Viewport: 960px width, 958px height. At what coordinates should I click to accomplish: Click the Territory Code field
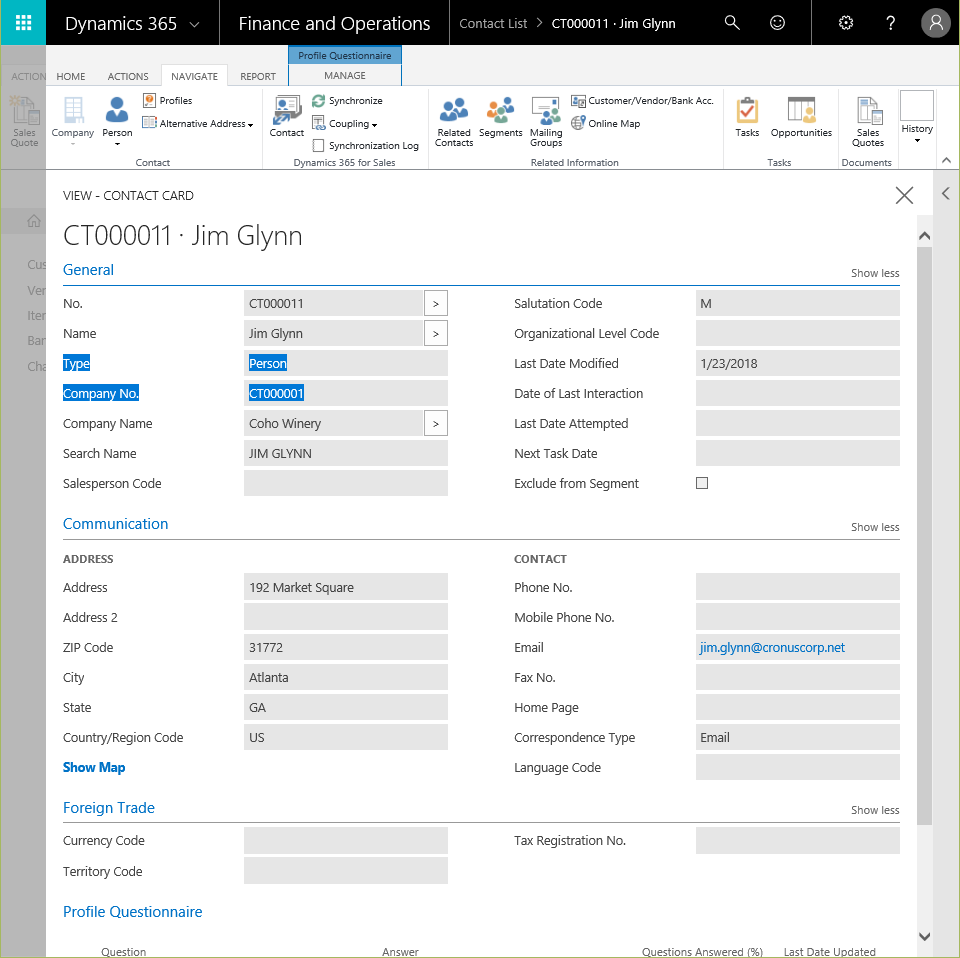coord(345,871)
